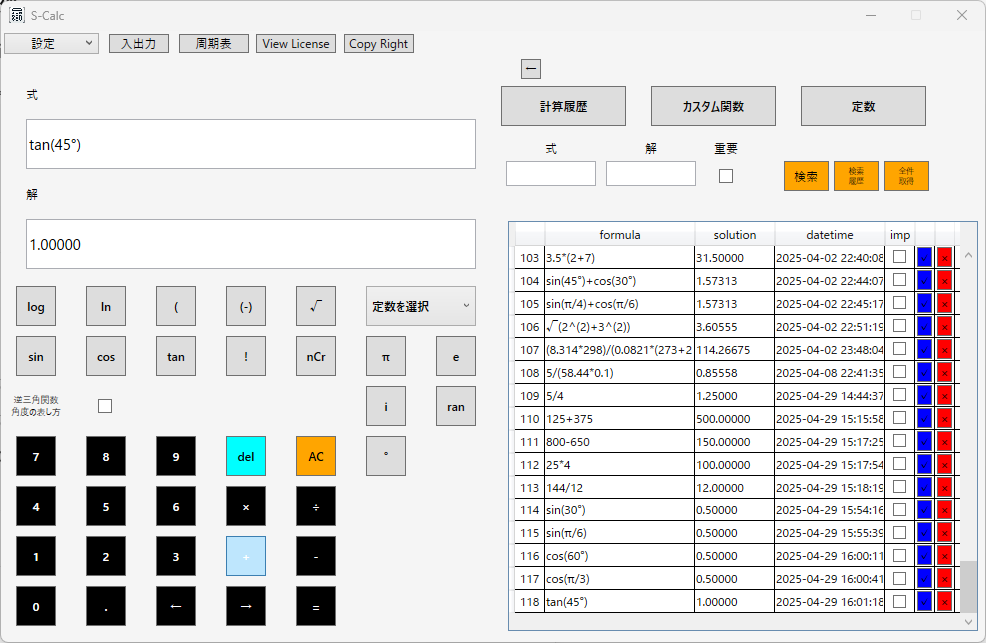Move cursor right with → key
The image size is (986, 643).
(x=246, y=606)
